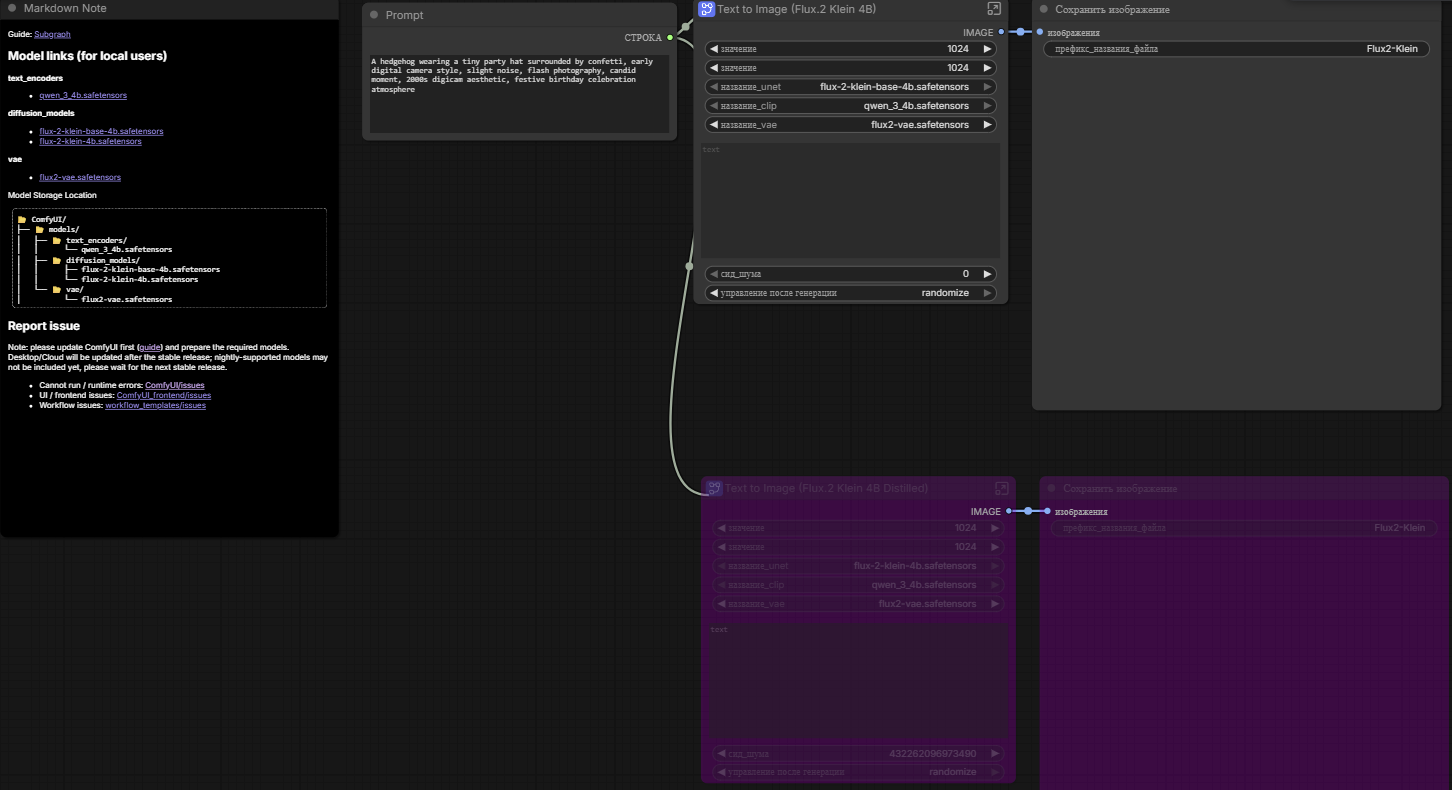Open Flux.2 Klein 4B Distilled subgraph expand icon
The width and height of the screenshot is (1452, 790).
click(1002, 488)
